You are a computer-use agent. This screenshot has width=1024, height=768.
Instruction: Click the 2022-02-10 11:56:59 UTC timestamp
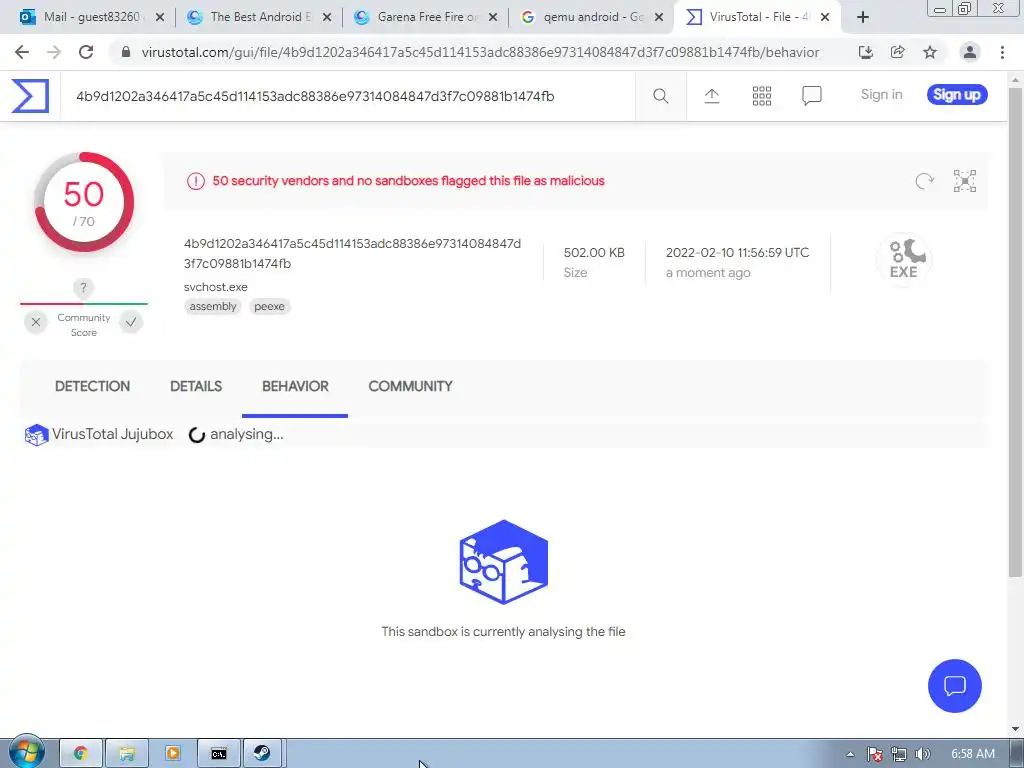pyautogui.click(x=737, y=253)
